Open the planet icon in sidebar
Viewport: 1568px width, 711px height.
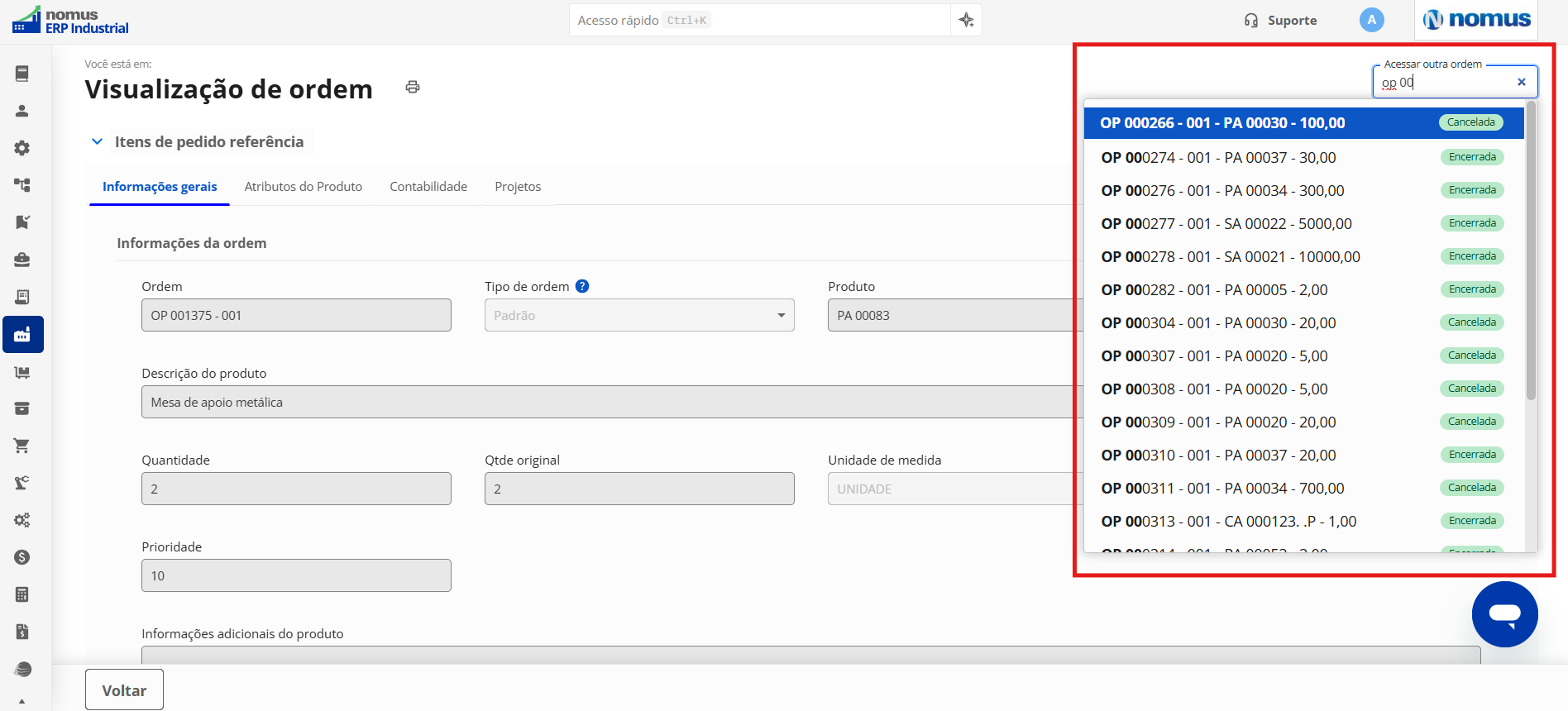(22, 669)
